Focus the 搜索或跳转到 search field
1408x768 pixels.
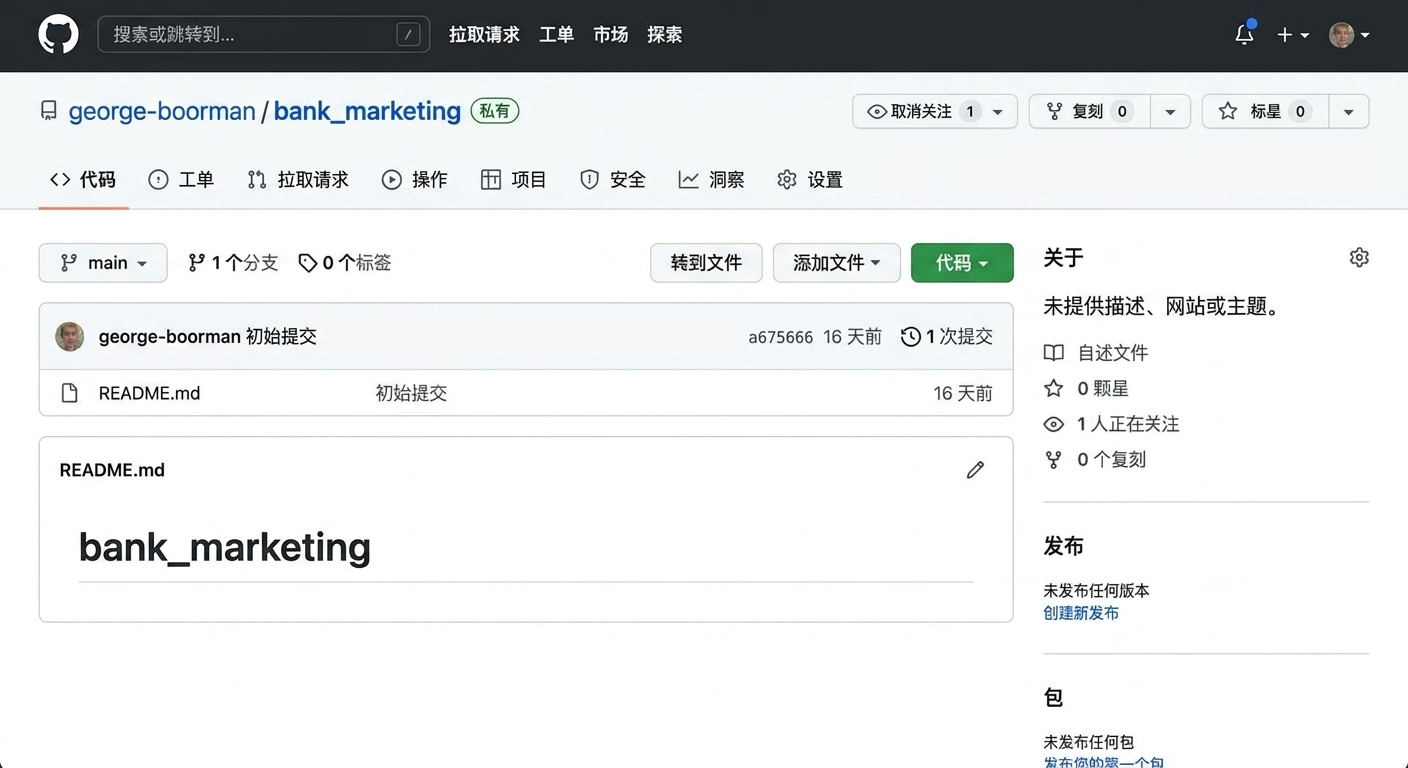264,34
